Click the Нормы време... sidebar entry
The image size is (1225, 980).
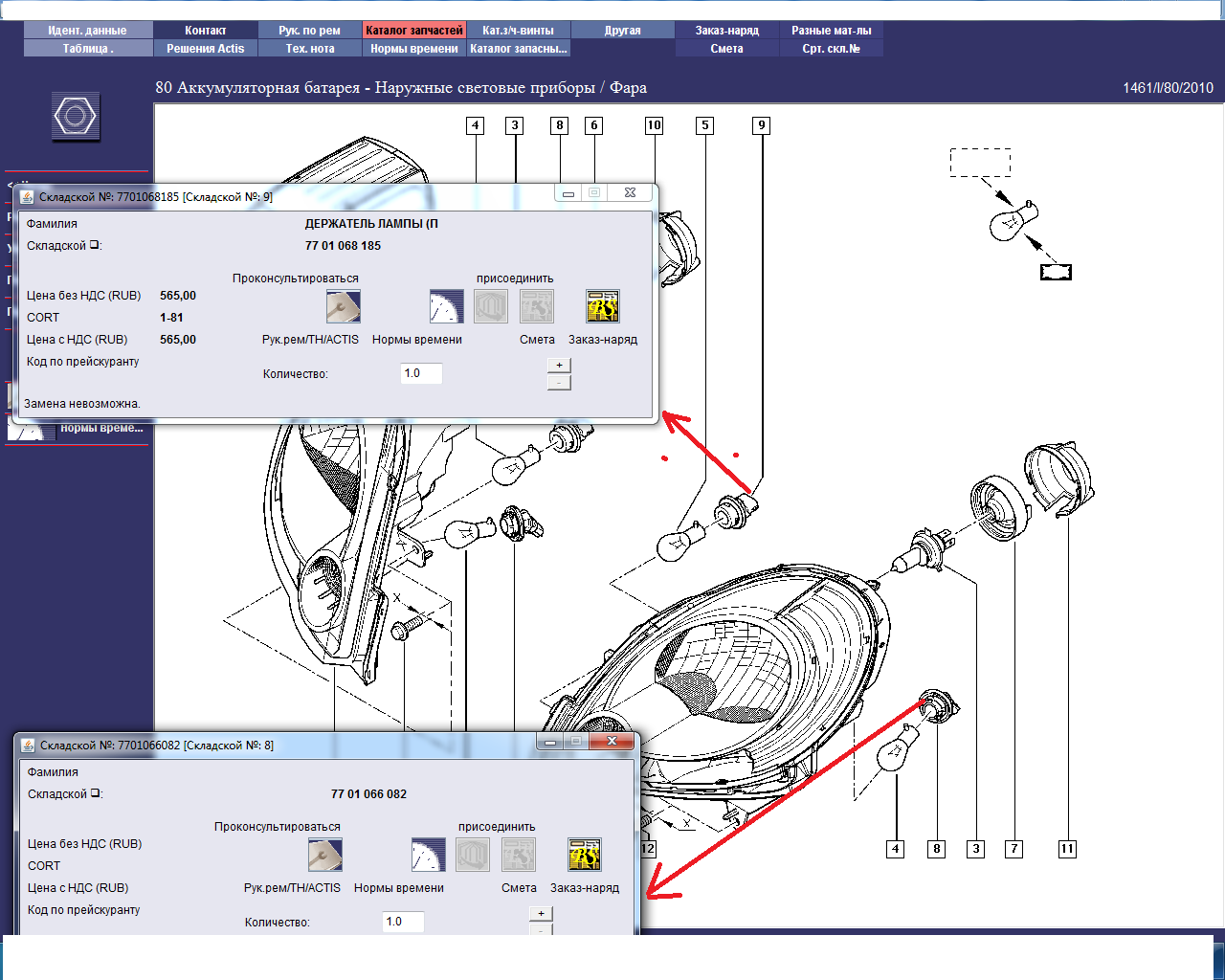coord(101,429)
